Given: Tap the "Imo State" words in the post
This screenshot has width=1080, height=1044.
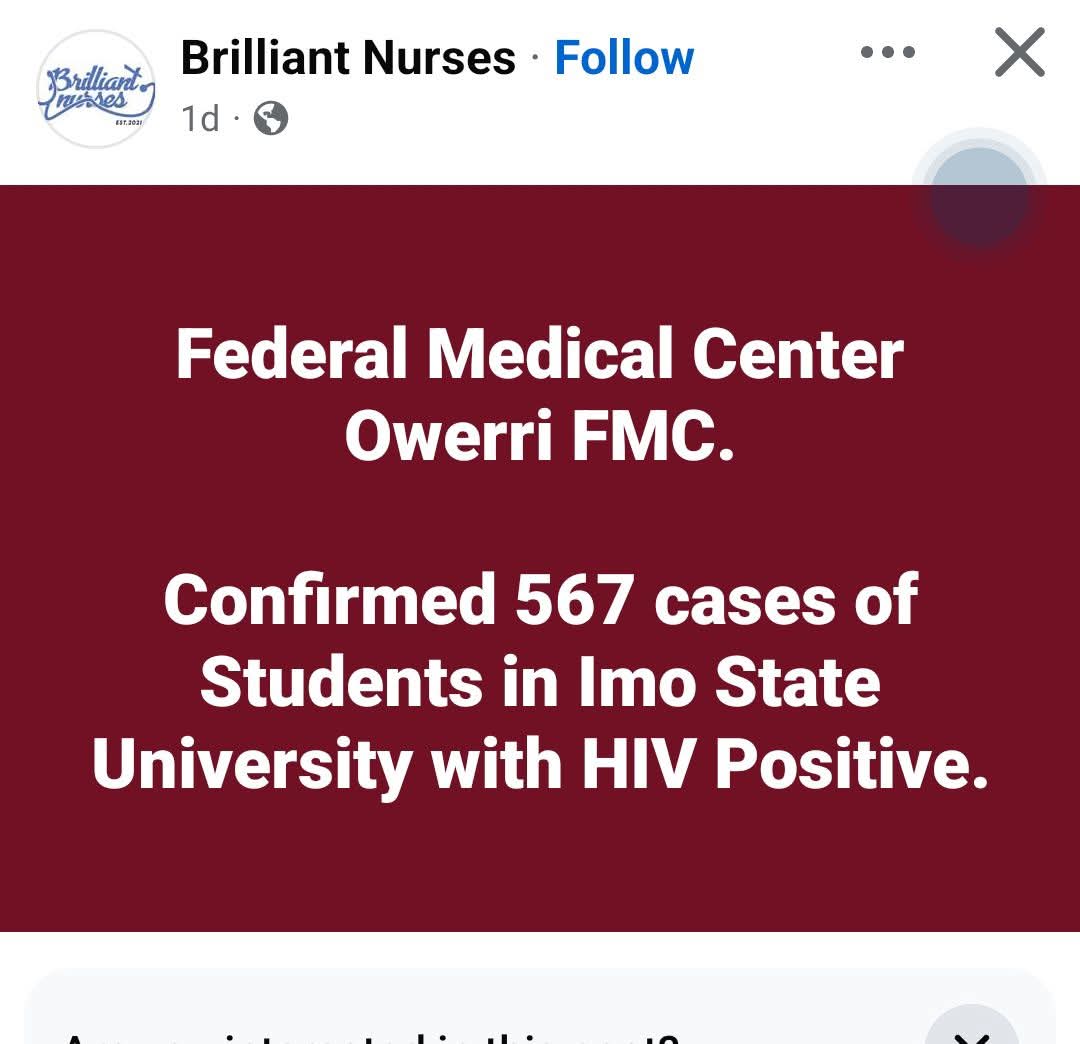Looking at the screenshot, I should click(730, 683).
